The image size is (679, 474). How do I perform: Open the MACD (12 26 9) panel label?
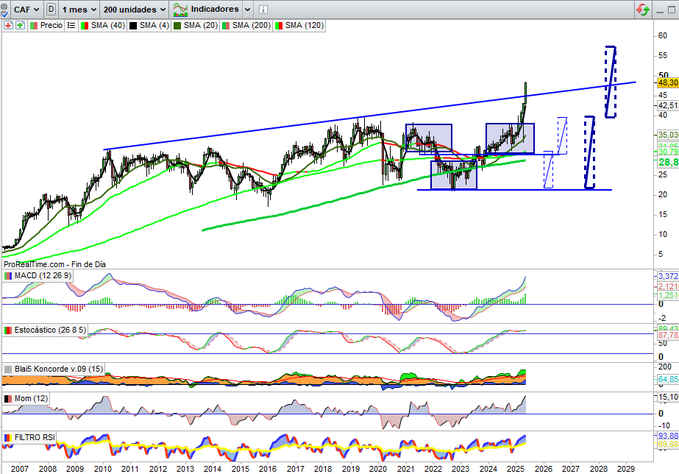pos(43,276)
